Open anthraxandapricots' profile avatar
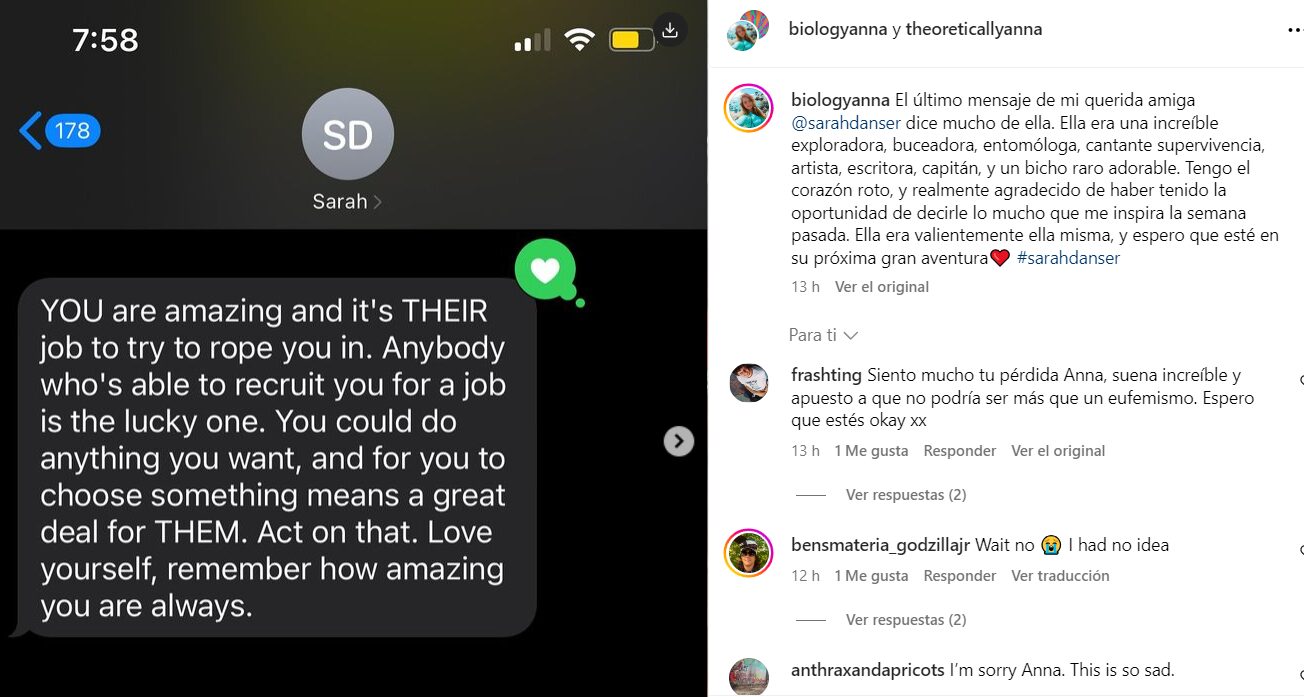Viewport: 1304px width, 697px height. coord(749,677)
